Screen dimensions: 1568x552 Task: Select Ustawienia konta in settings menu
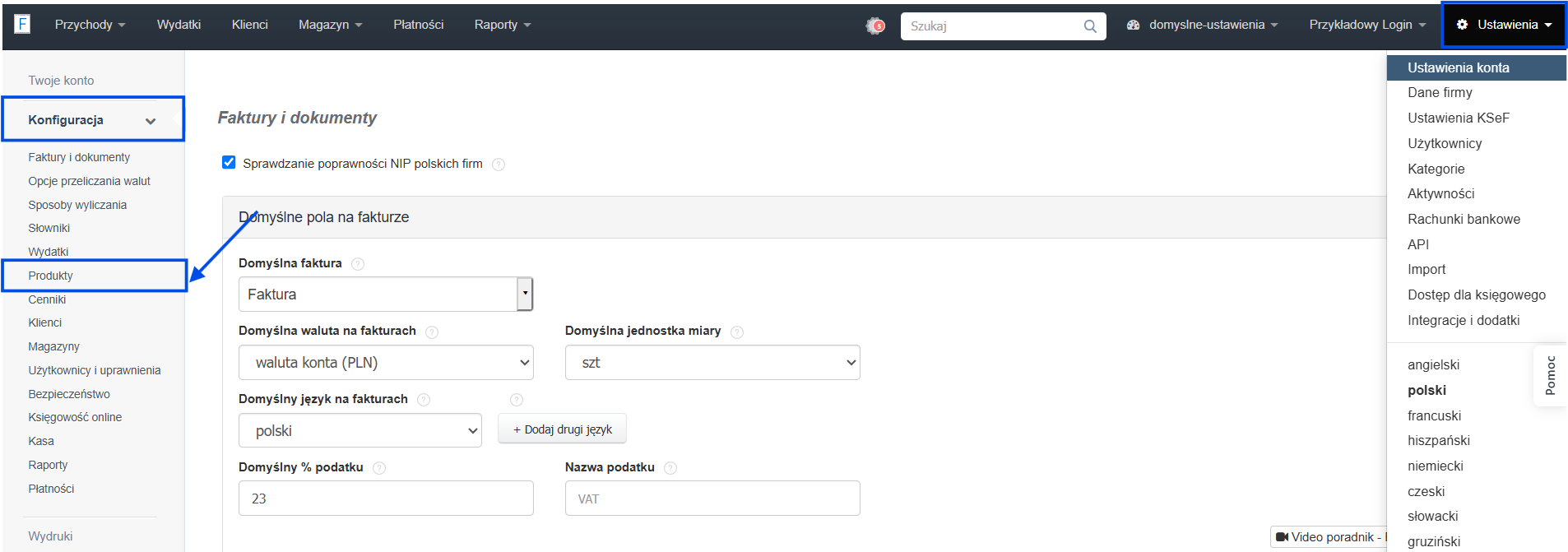point(1476,68)
